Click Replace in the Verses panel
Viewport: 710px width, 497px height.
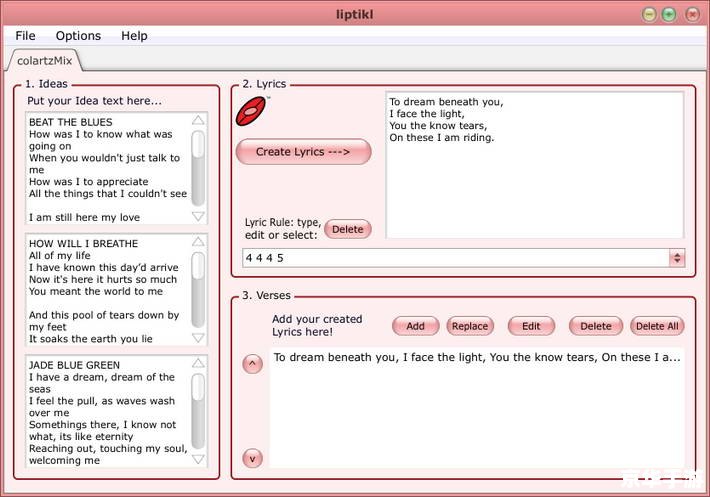(x=469, y=326)
